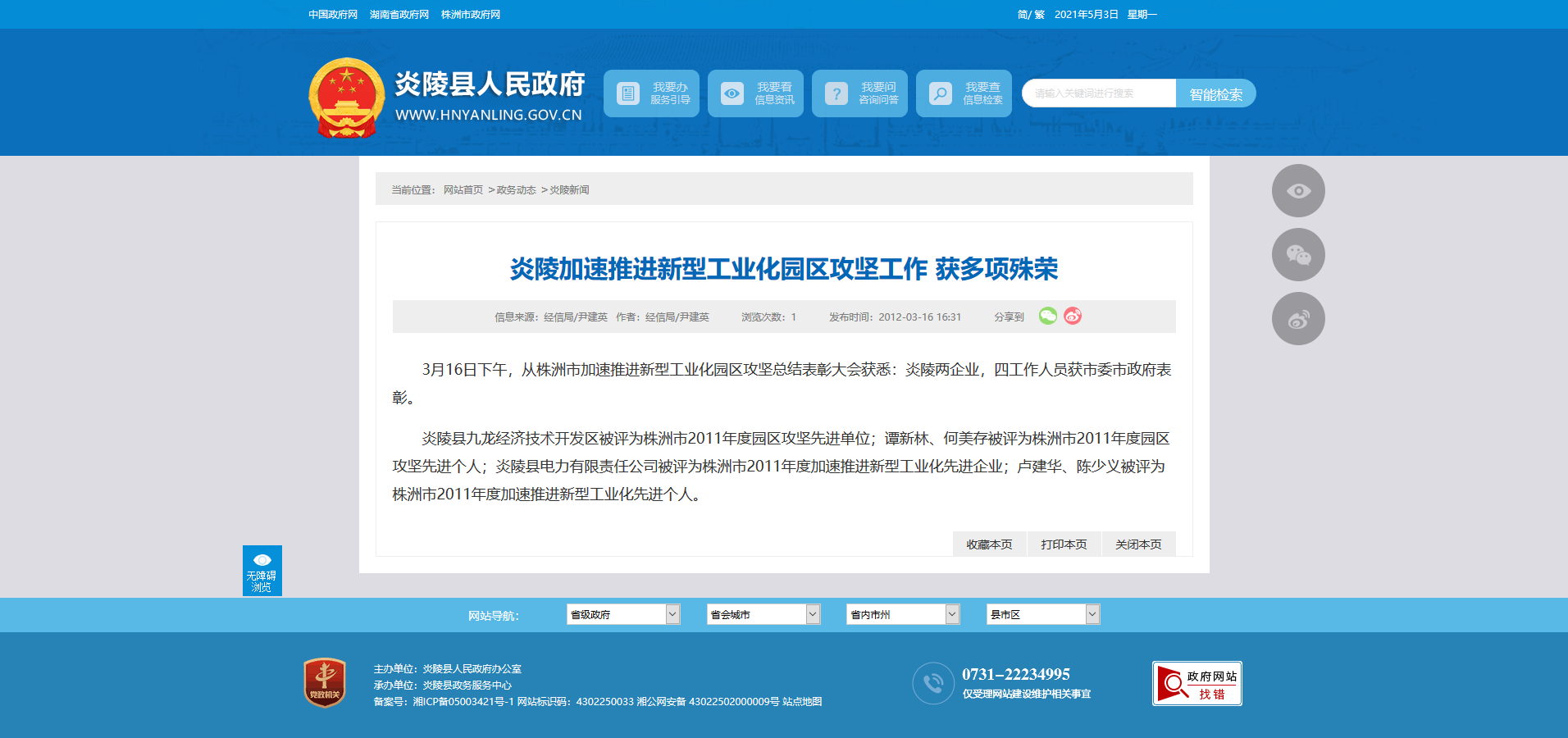Open the 我要办 服务引导 menu
1568x738 pixels.
pyautogui.click(x=651, y=93)
